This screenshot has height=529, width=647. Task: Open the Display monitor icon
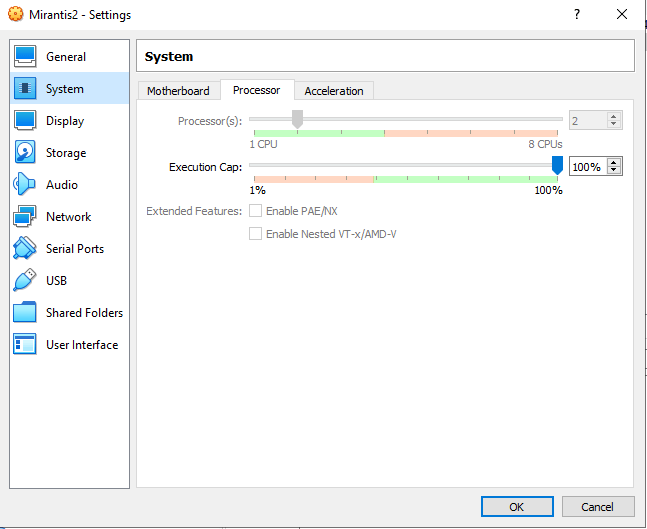pyautogui.click(x=25, y=121)
